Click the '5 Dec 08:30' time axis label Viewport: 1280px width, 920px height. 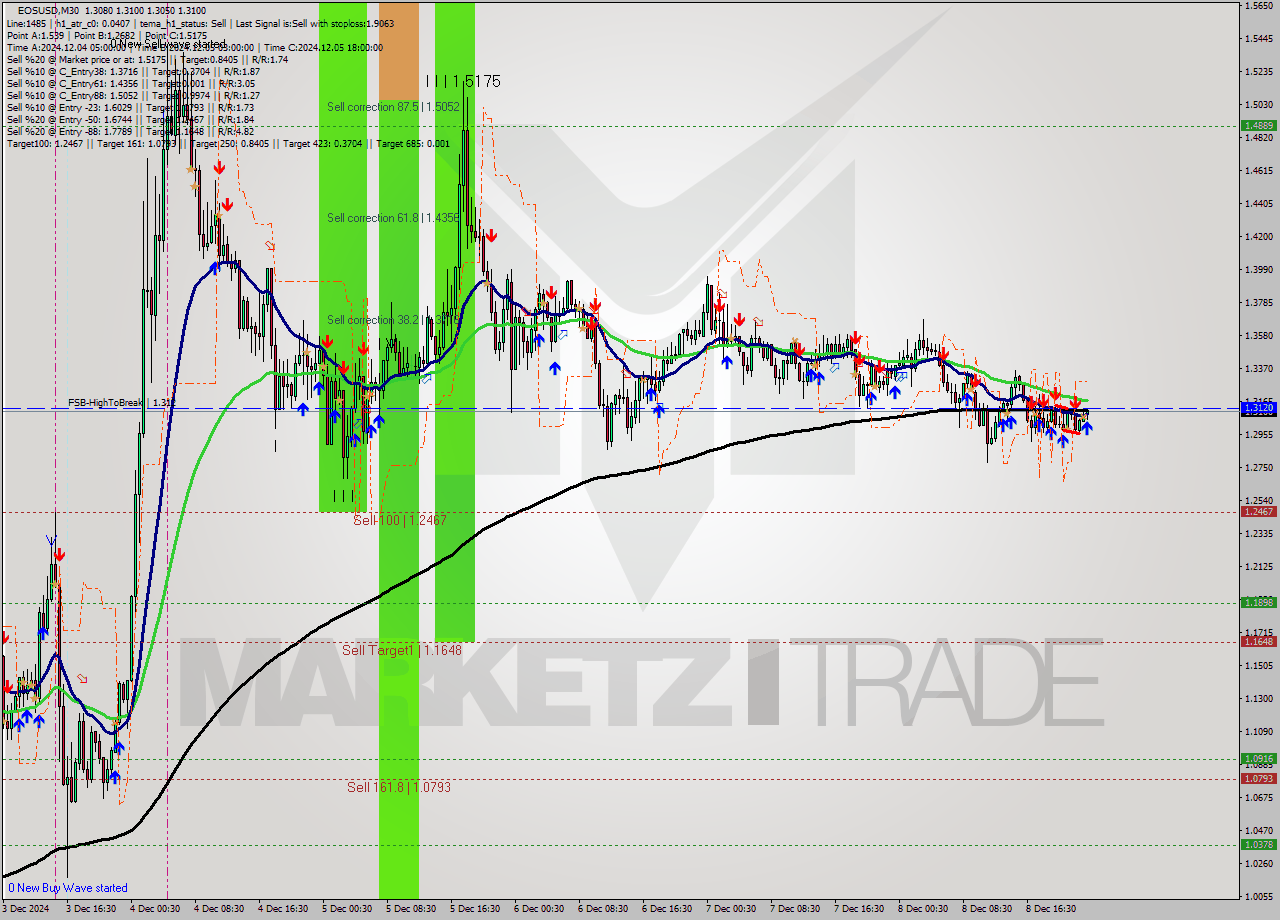tap(411, 909)
